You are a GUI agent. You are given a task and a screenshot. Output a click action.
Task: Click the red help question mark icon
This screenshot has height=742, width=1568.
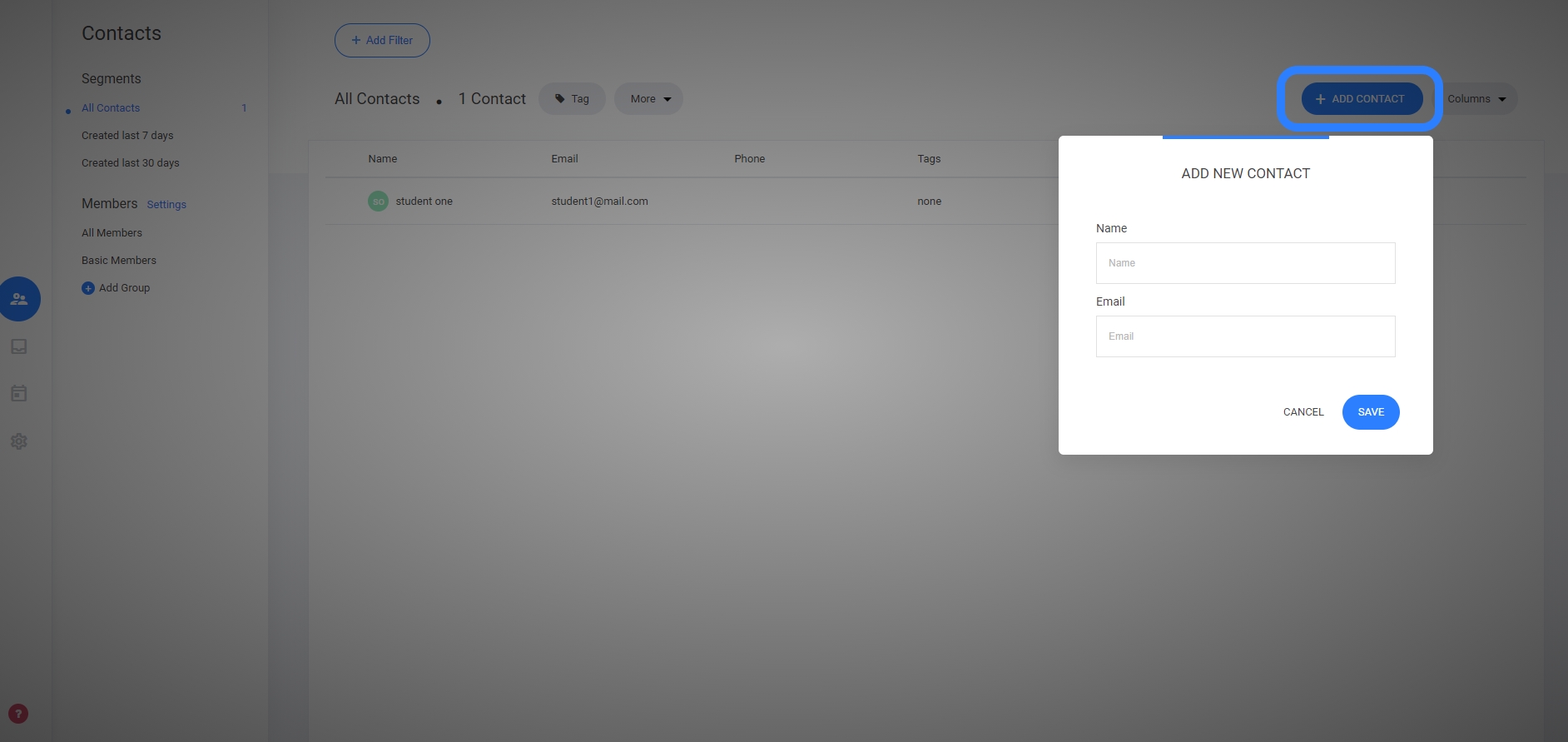pos(18,714)
